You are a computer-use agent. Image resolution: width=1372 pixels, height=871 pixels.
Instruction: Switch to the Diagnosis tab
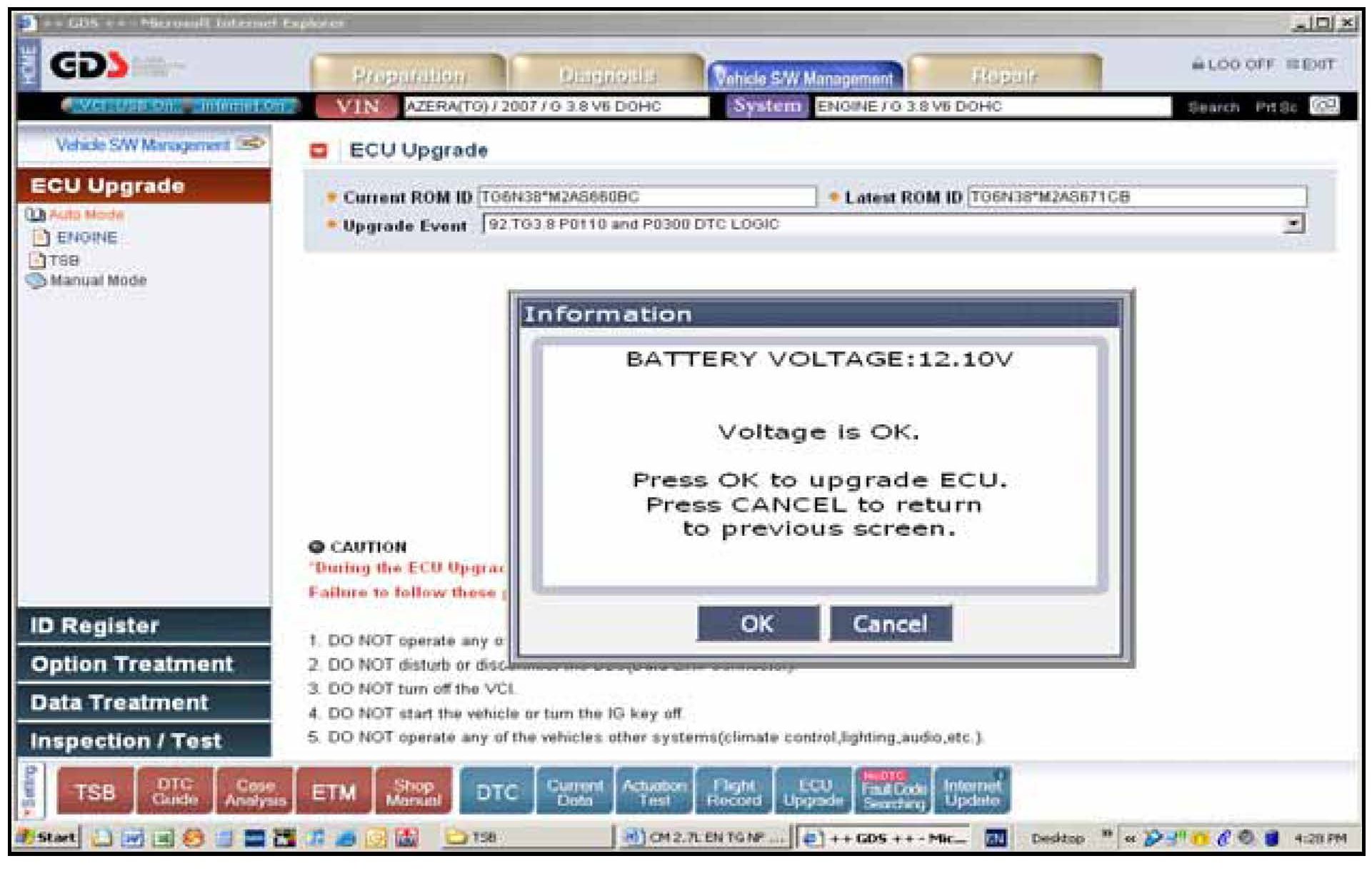point(607,75)
